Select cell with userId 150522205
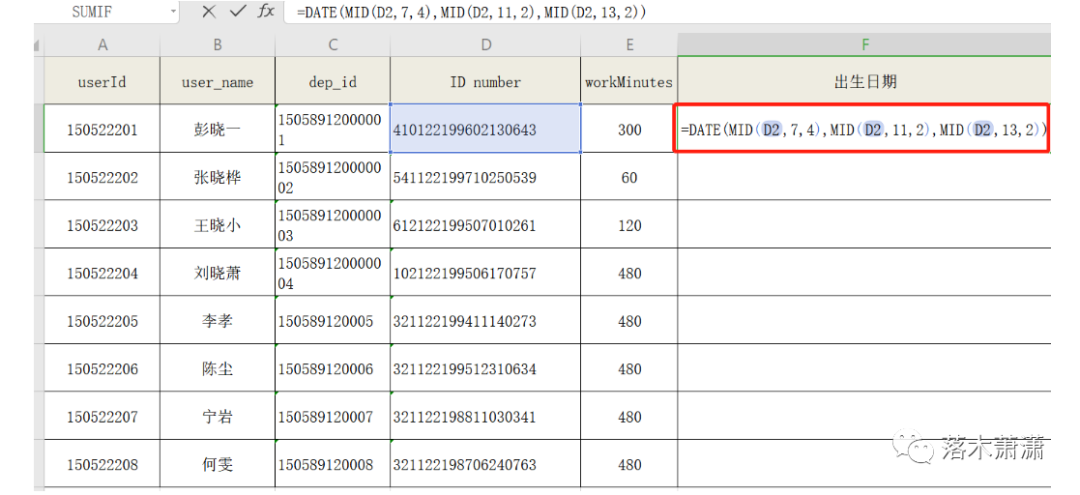Screen dimensions: 1080x495 (103, 321)
